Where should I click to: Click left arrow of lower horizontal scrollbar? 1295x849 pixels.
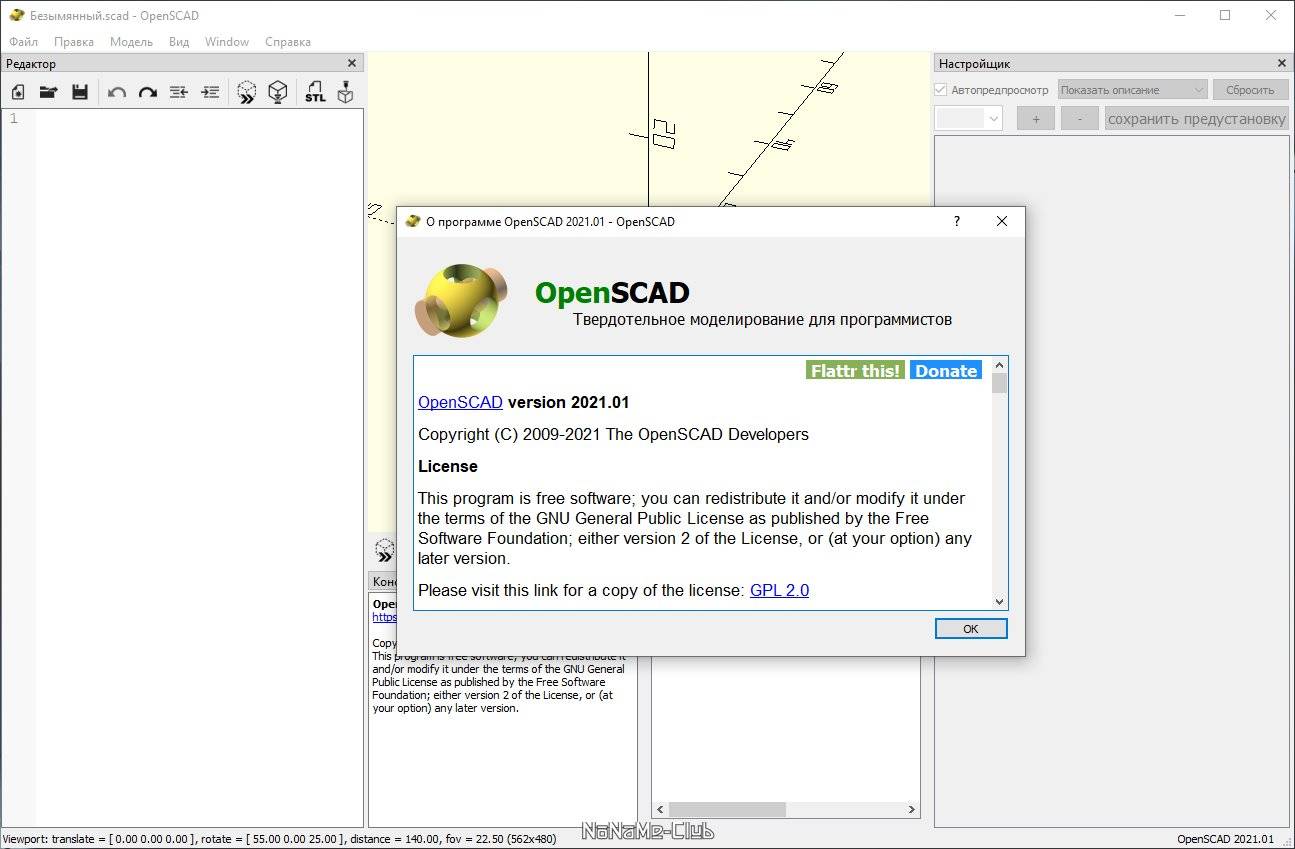[x=659, y=809]
